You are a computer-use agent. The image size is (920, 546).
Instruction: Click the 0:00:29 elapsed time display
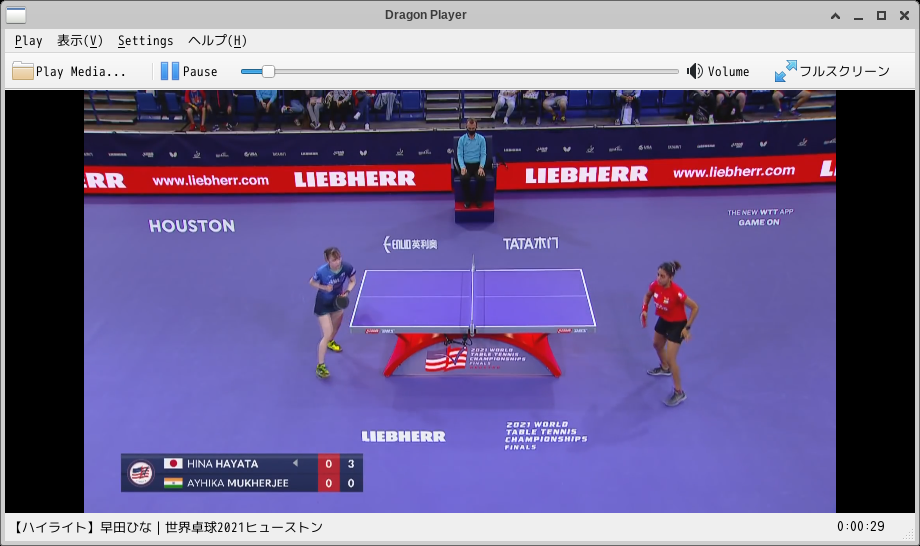(x=861, y=527)
